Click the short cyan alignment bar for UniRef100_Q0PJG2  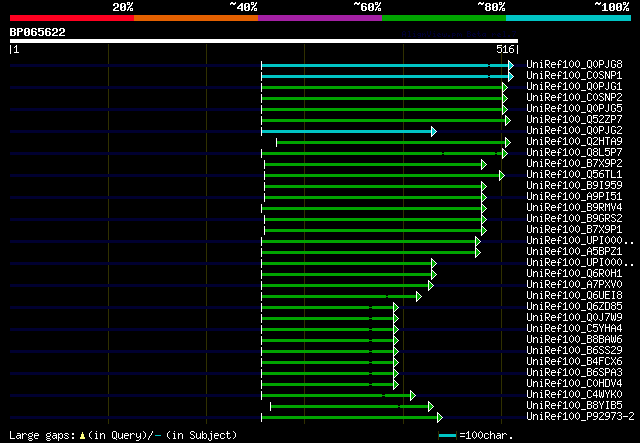tap(347, 131)
